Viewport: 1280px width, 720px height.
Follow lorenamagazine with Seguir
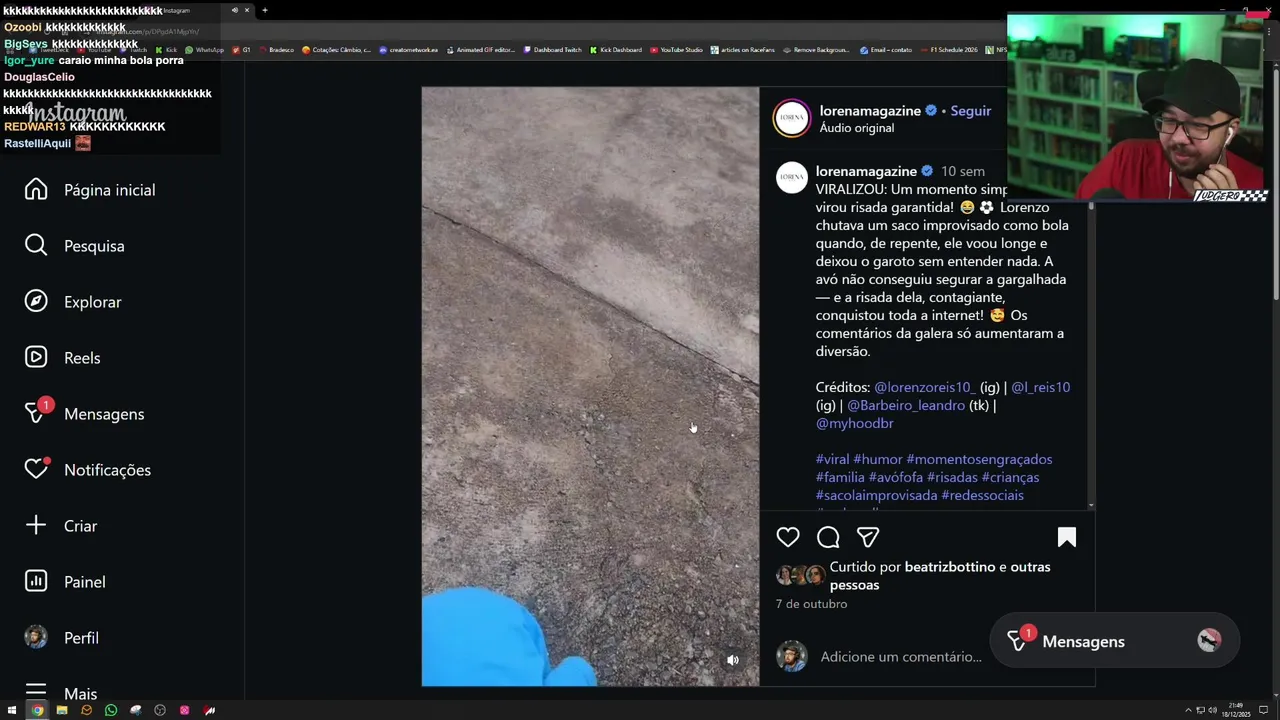pyautogui.click(x=970, y=111)
